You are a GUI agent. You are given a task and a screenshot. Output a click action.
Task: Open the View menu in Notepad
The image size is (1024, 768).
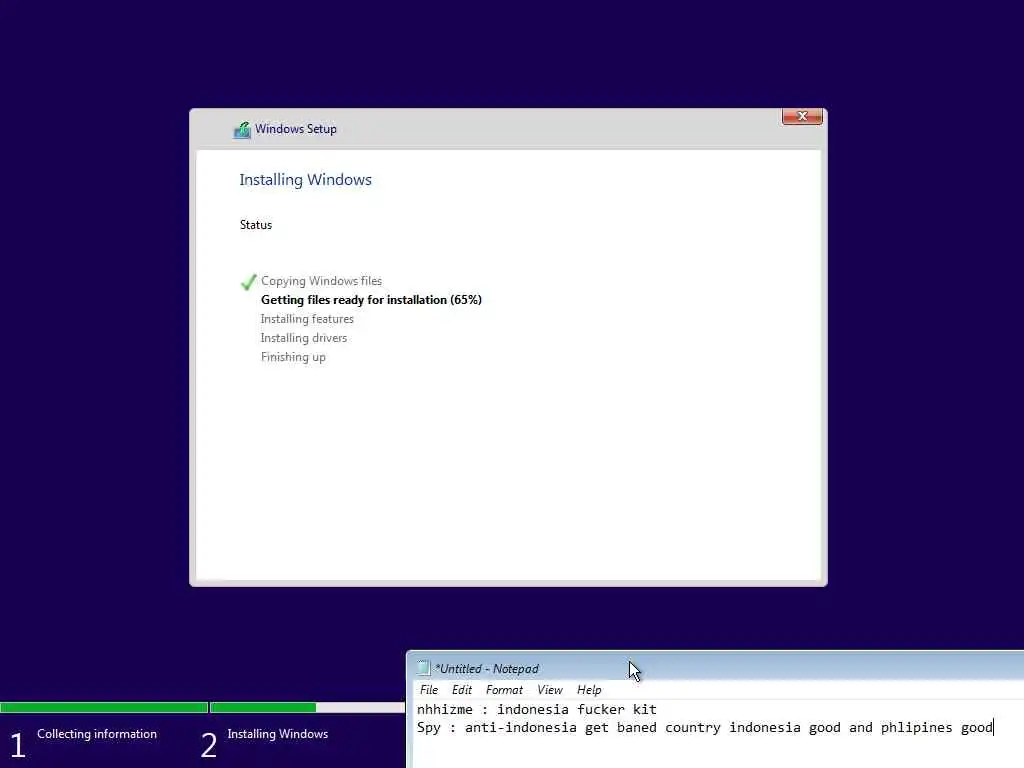tap(550, 690)
